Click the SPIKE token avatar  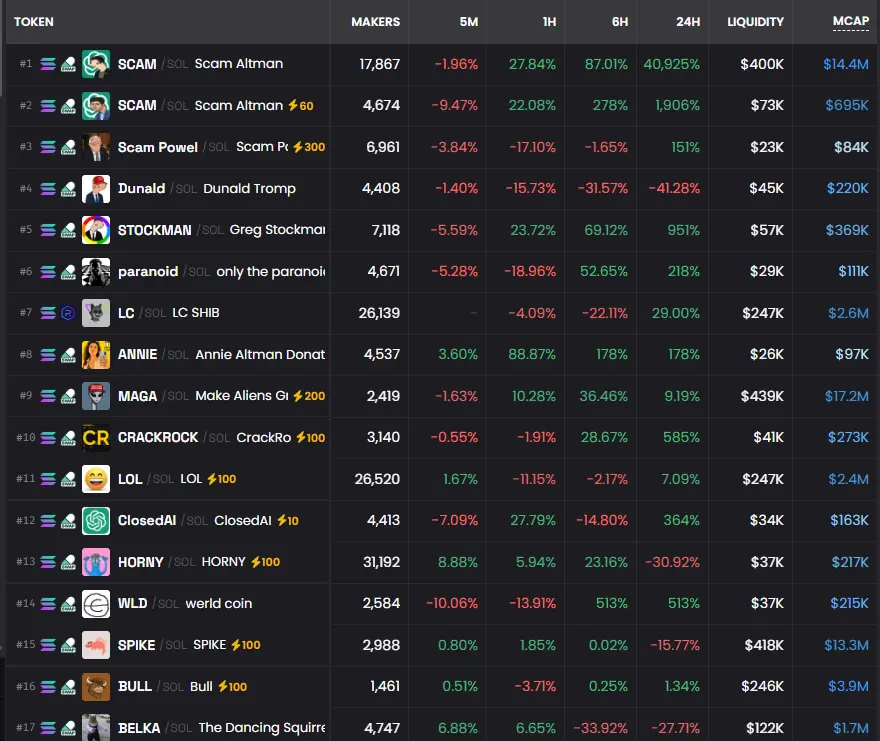tap(96, 645)
